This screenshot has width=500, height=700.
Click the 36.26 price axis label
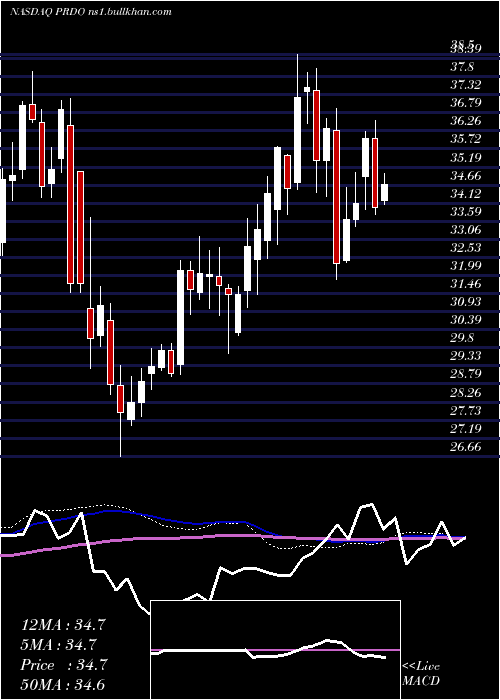tap(466, 121)
